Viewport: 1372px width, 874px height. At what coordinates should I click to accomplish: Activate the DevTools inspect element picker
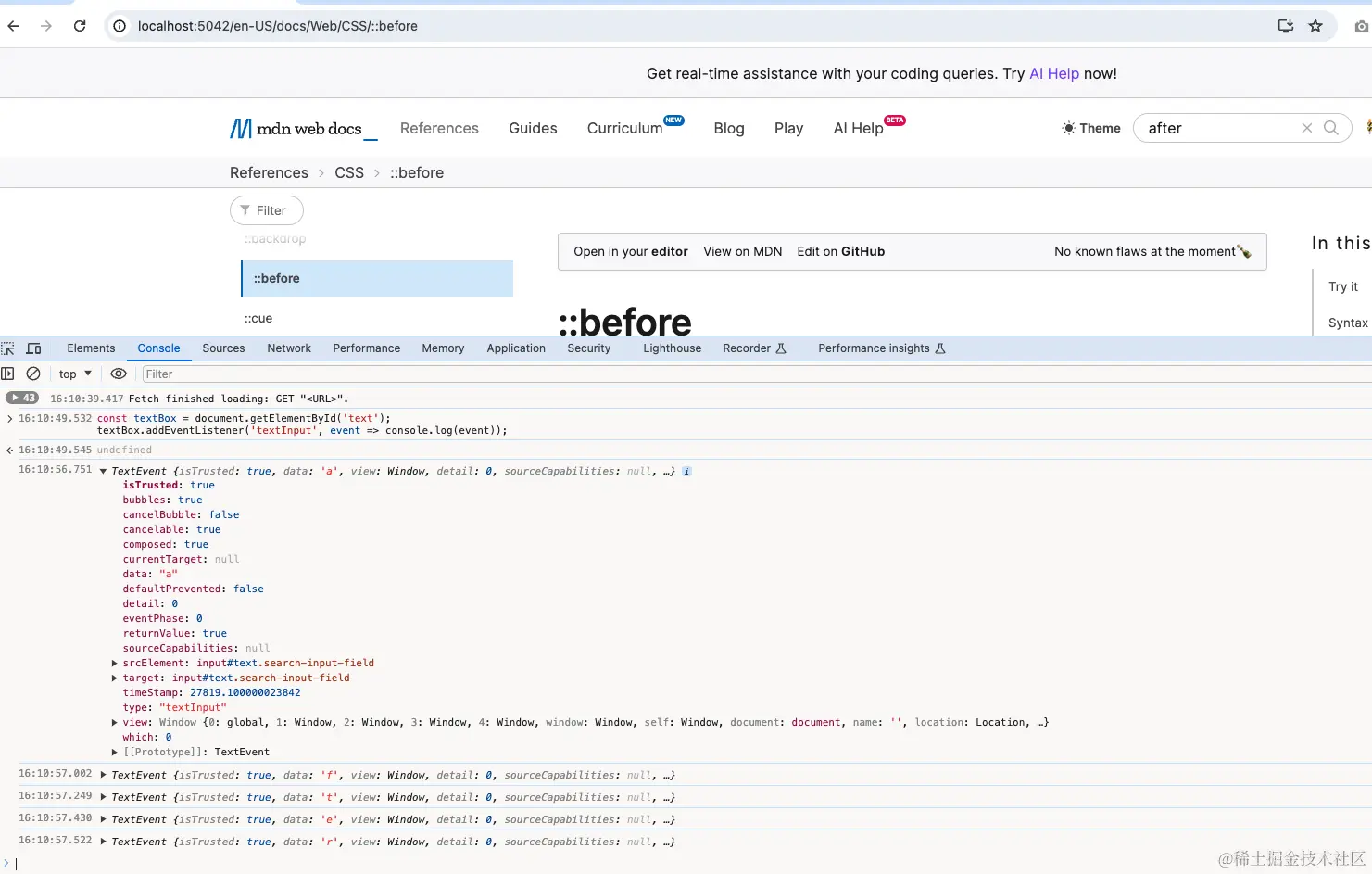point(8,348)
